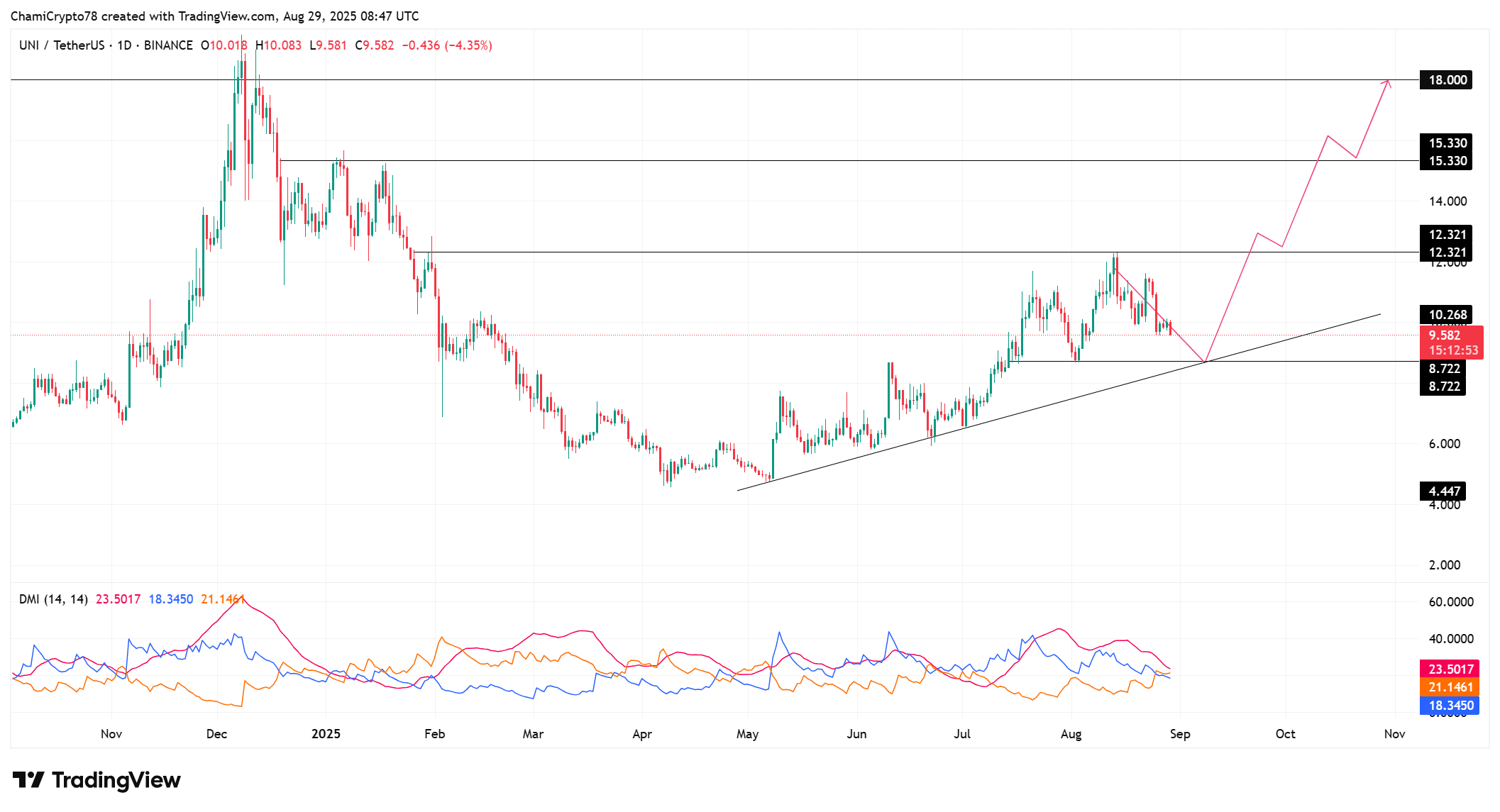Click the blue 18.3450 DMI value tag

pyautogui.click(x=1450, y=705)
